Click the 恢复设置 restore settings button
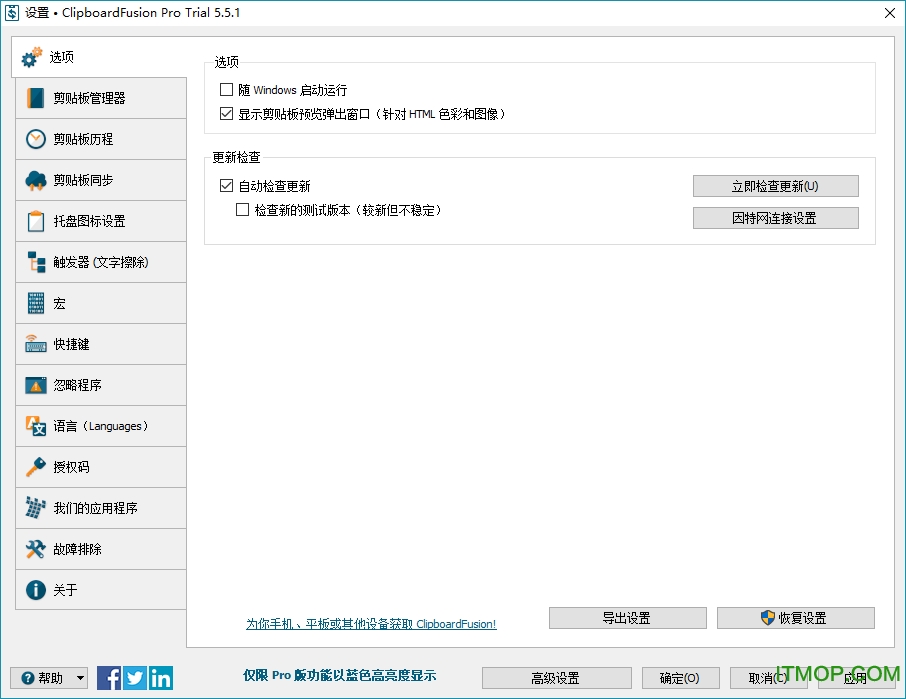The height and width of the screenshot is (699, 906). 796,618
